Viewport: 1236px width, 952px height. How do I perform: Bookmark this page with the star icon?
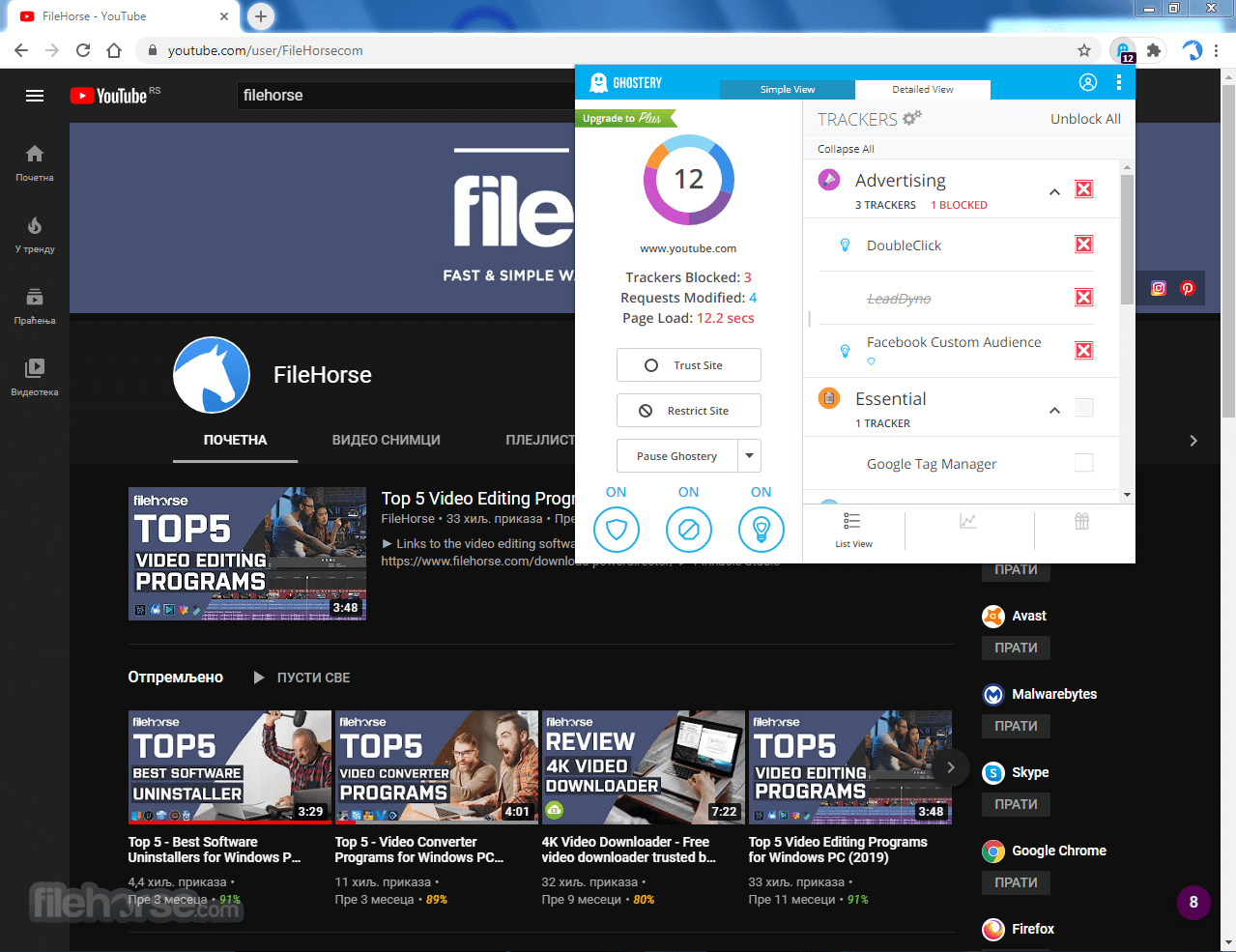(1084, 50)
